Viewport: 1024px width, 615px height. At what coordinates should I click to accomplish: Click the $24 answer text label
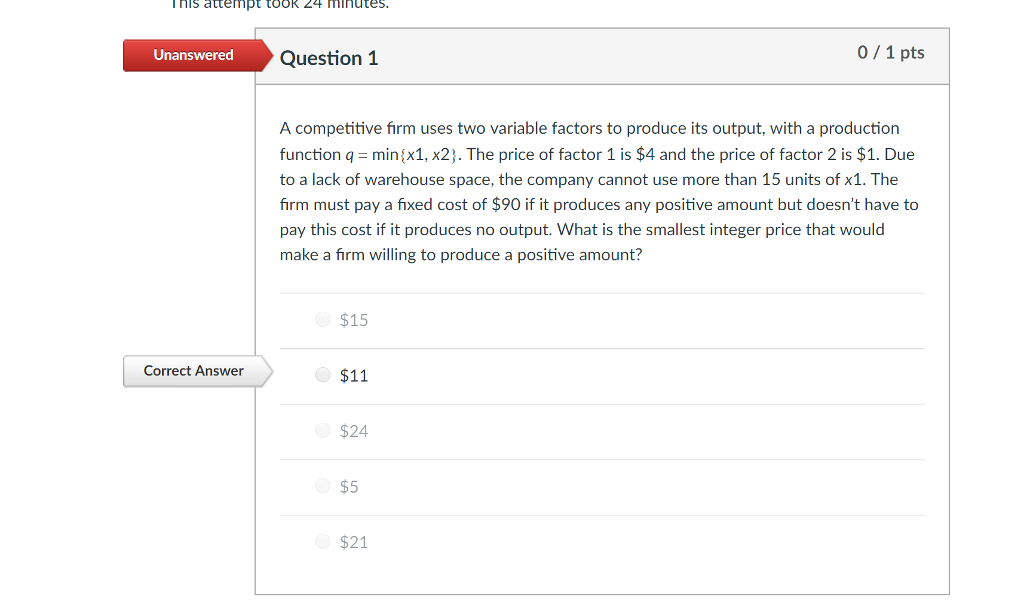point(354,430)
